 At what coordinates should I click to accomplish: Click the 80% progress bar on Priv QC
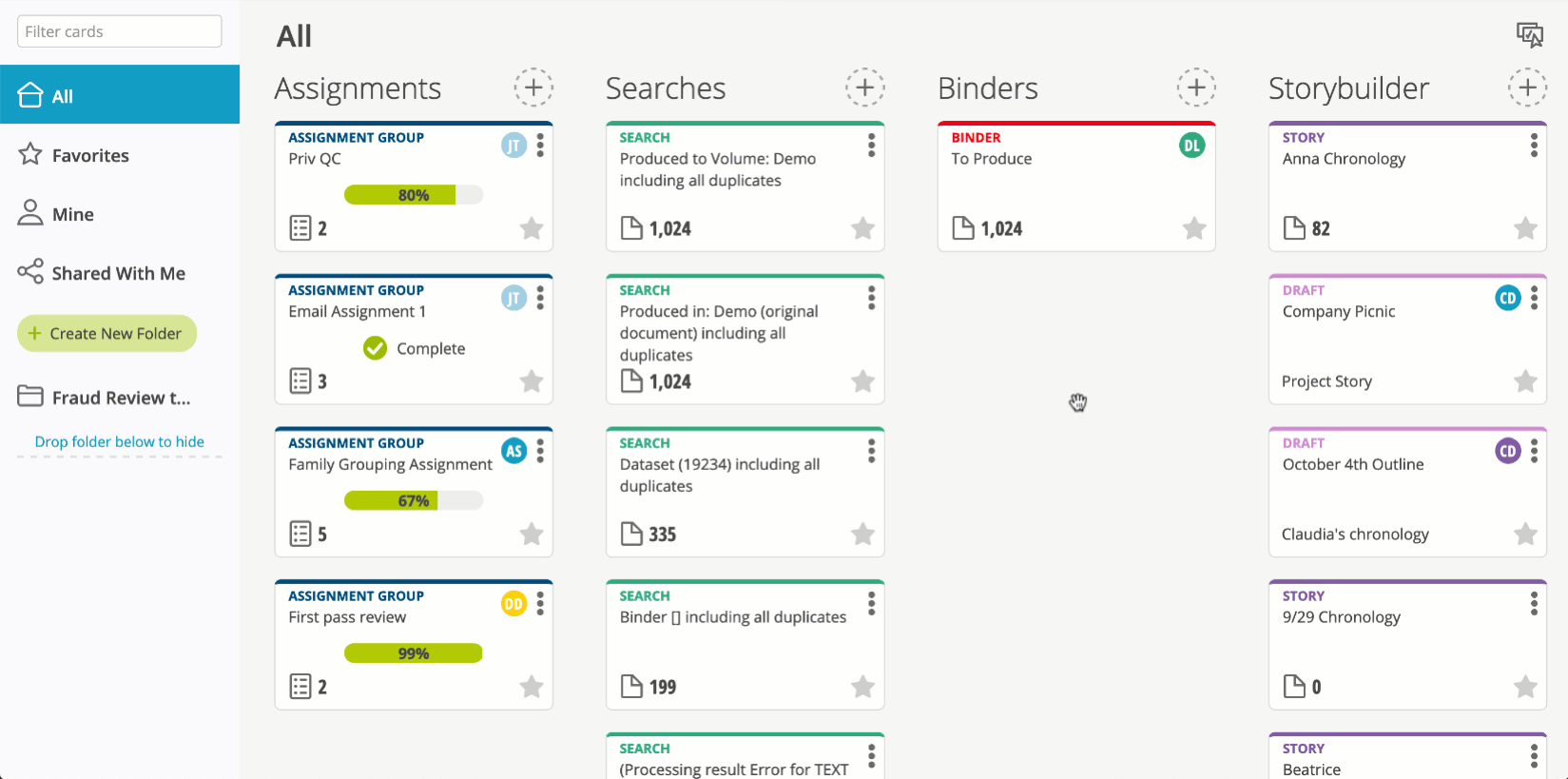point(414,195)
